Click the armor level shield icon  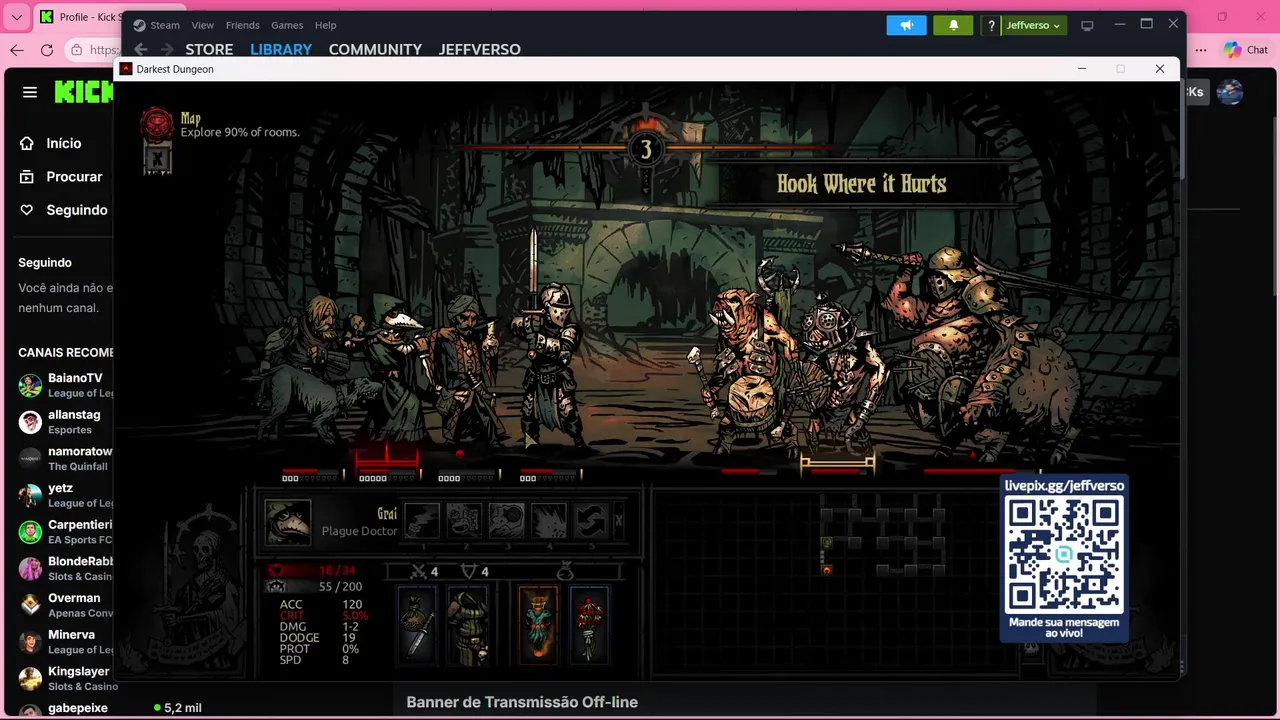pyautogui.click(x=468, y=571)
